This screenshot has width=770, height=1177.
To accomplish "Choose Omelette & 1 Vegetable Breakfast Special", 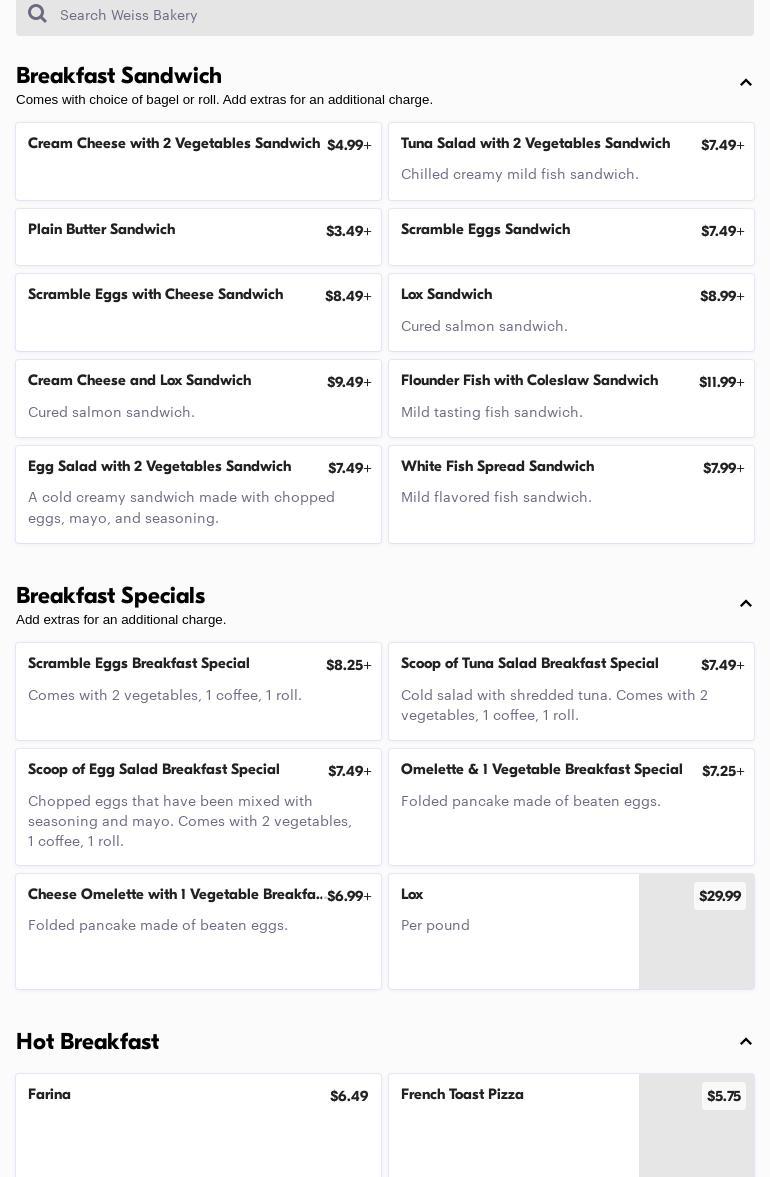I will pyautogui.click(x=571, y=807).
